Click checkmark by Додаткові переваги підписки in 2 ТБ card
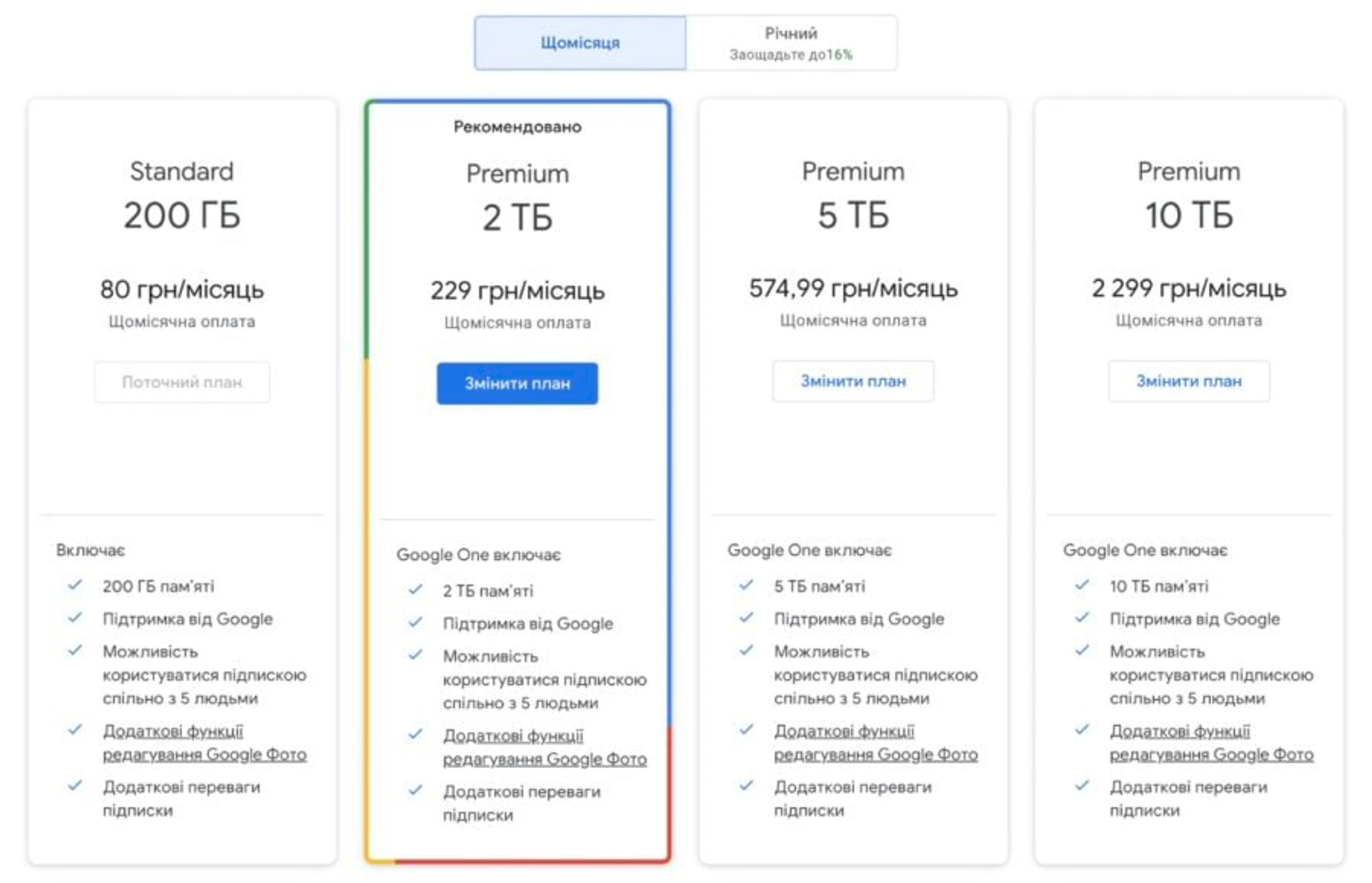 click(x=415, y=790)
